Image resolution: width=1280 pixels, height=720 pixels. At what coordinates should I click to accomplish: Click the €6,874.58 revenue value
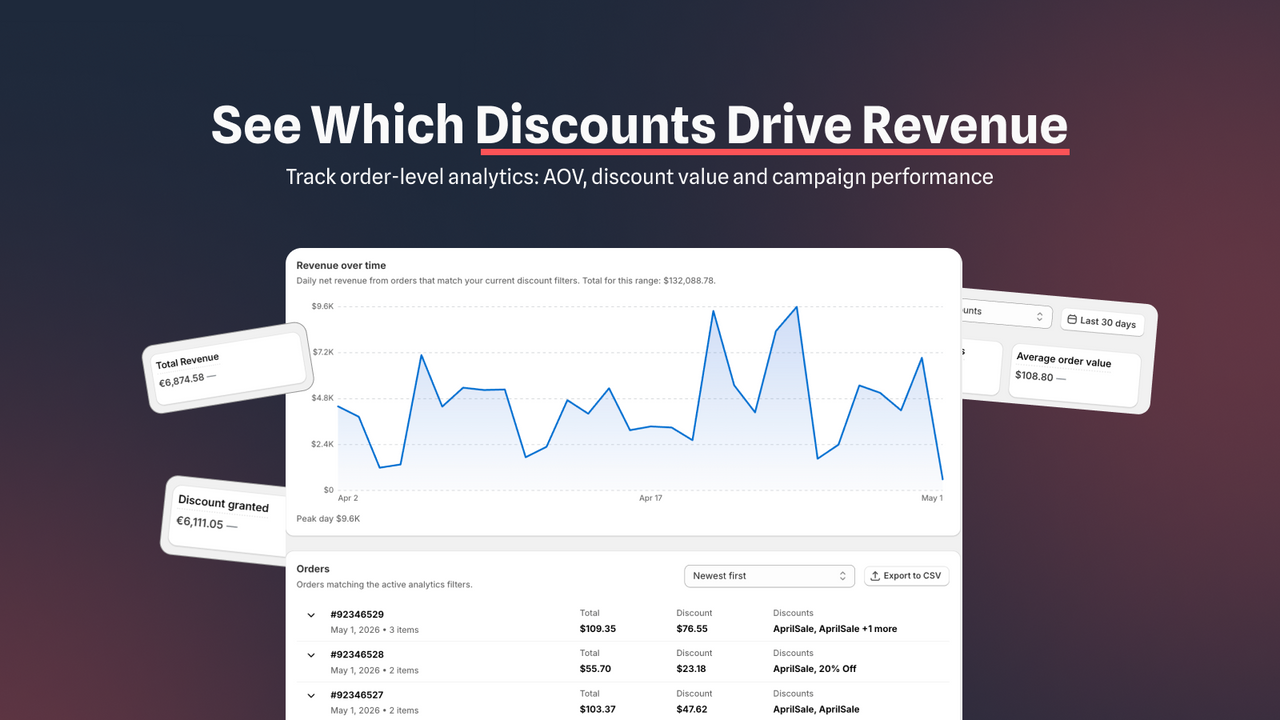click(x=181, y=379)
